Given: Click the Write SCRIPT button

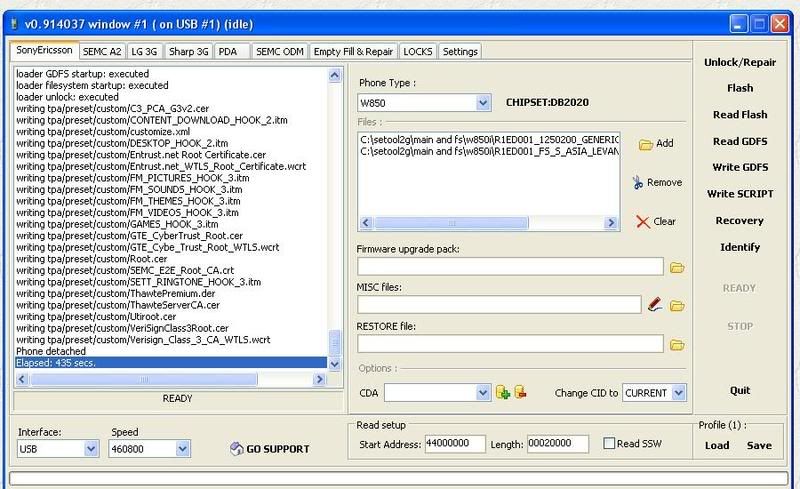Looking at the screenshot, I should pyautogui.click(x=740, y=194).
